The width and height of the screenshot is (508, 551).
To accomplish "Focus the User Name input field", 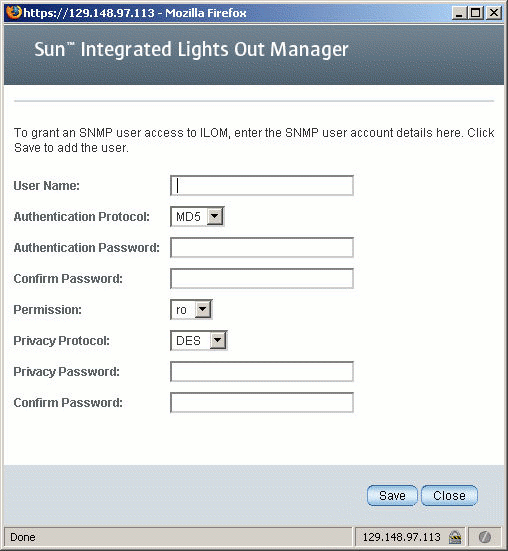I will pyautogui.click(x=262, y=186).
